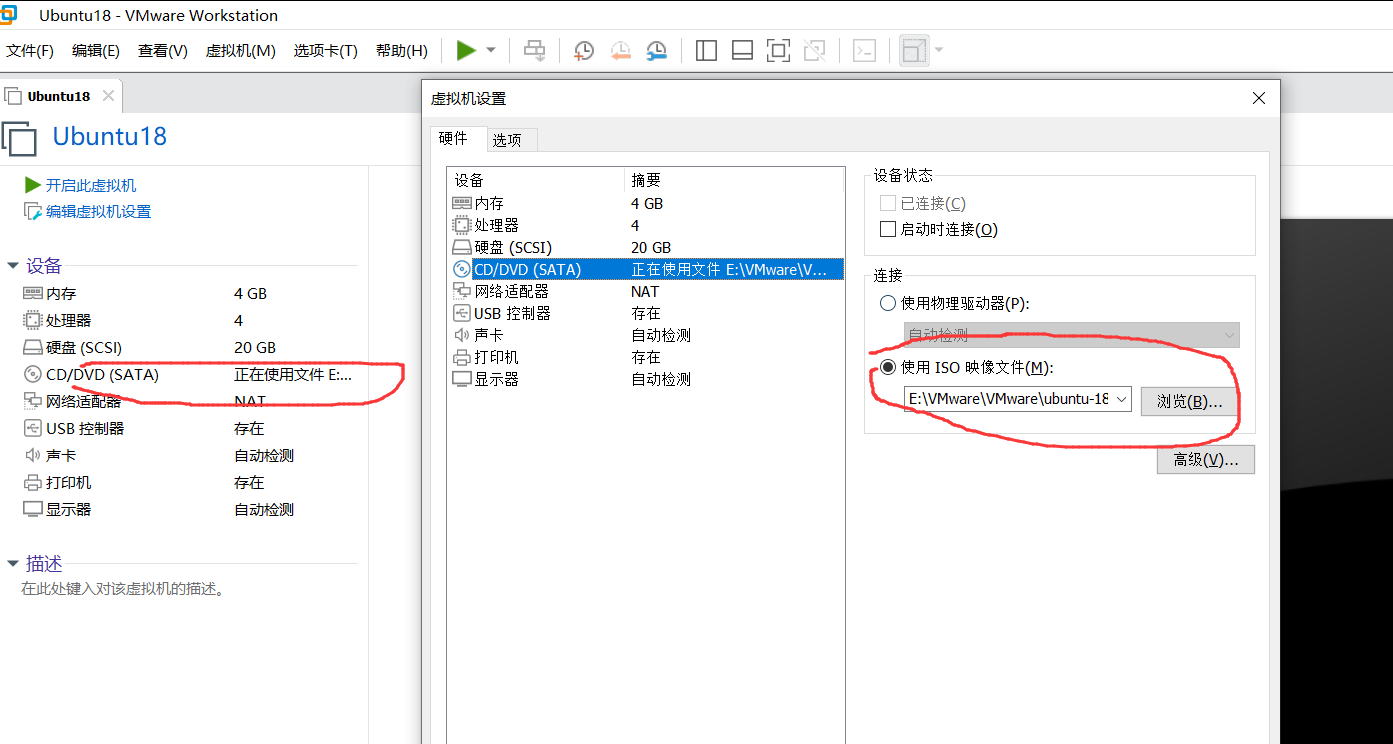This screenshot has height=744, width=1393.
Task: Click USB 控制器 in main window list
Action: [x=85, y=428]
